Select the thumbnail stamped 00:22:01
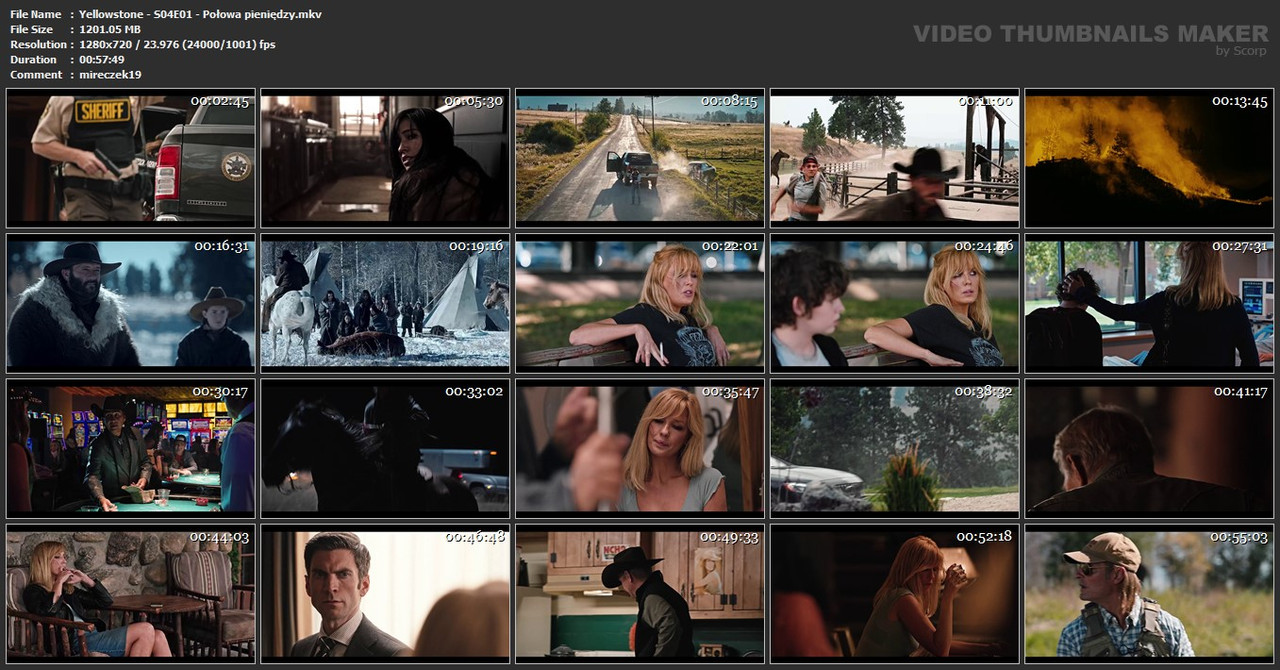 [x=640, y=303]
